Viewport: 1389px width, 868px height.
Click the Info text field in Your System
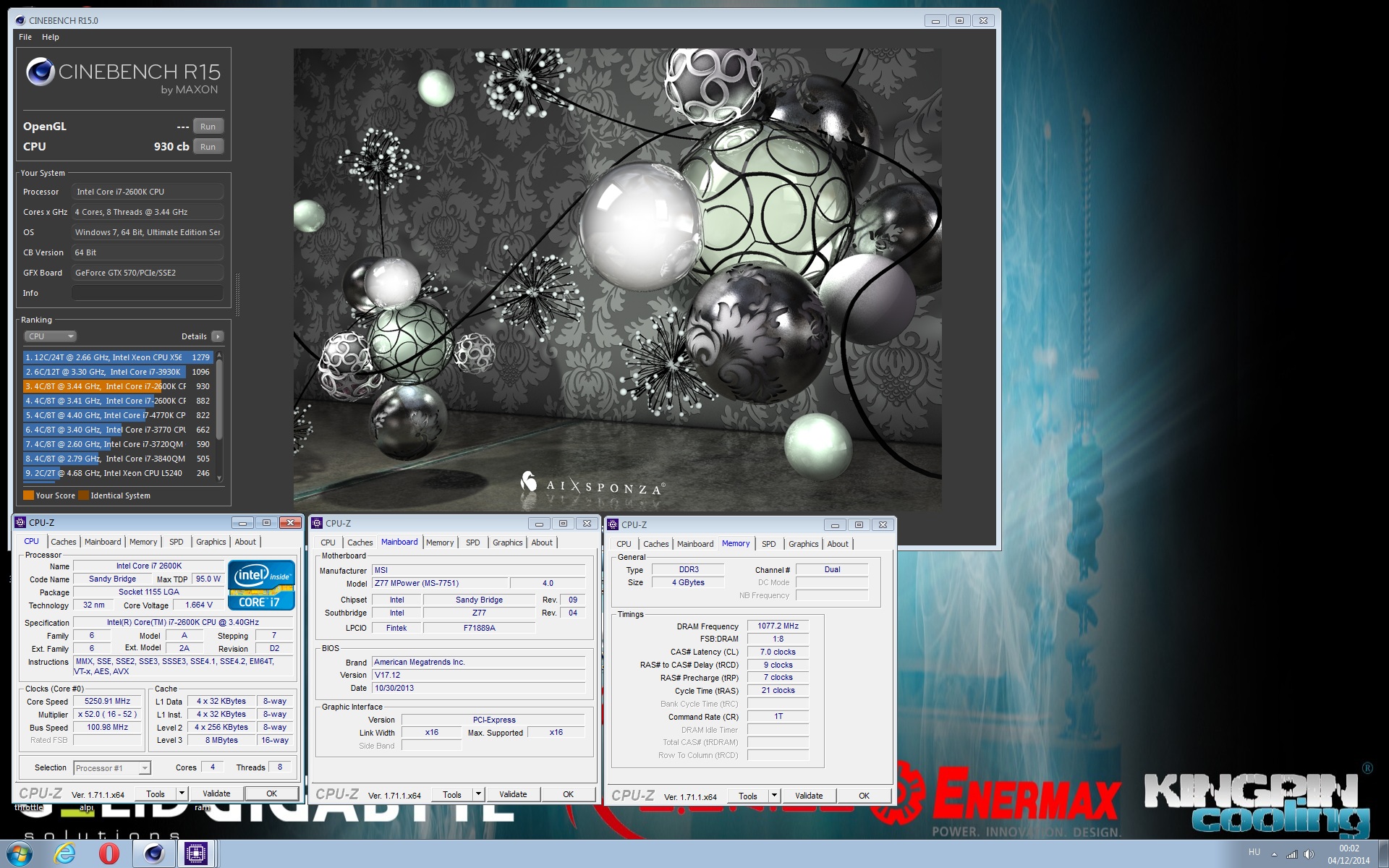coord(147,293)
